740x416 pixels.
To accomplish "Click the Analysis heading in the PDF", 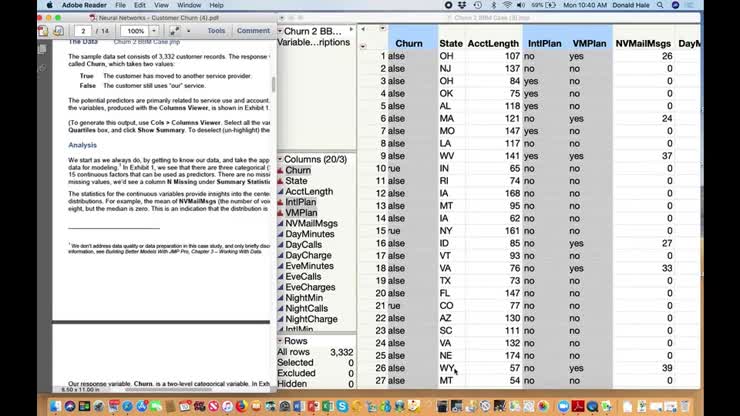I will (83, 145).
